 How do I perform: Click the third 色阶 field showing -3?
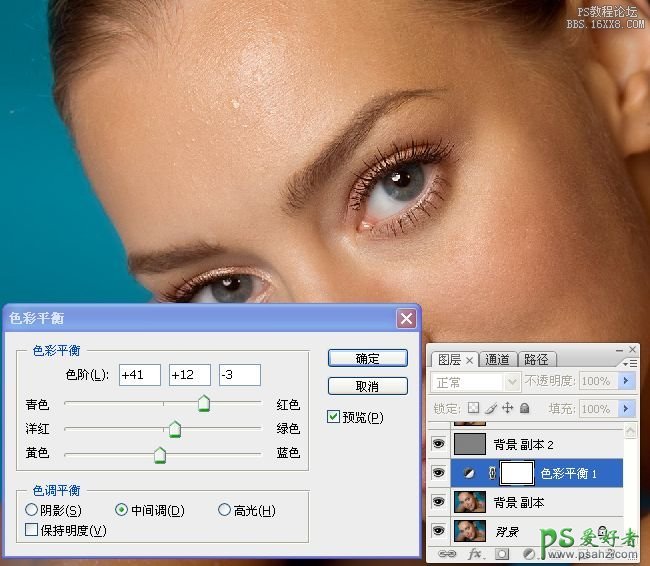click(x=240, y=375)
